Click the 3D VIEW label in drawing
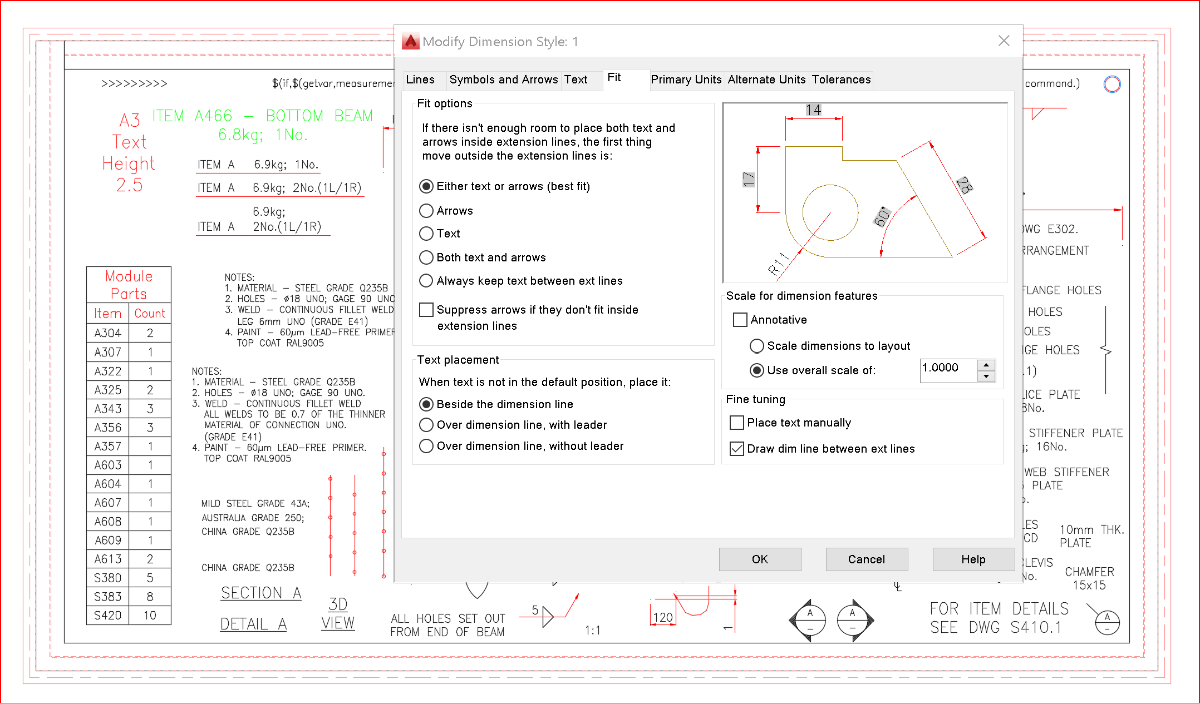The height and width of the screenshot is (704, 1200). coord(338,614)
